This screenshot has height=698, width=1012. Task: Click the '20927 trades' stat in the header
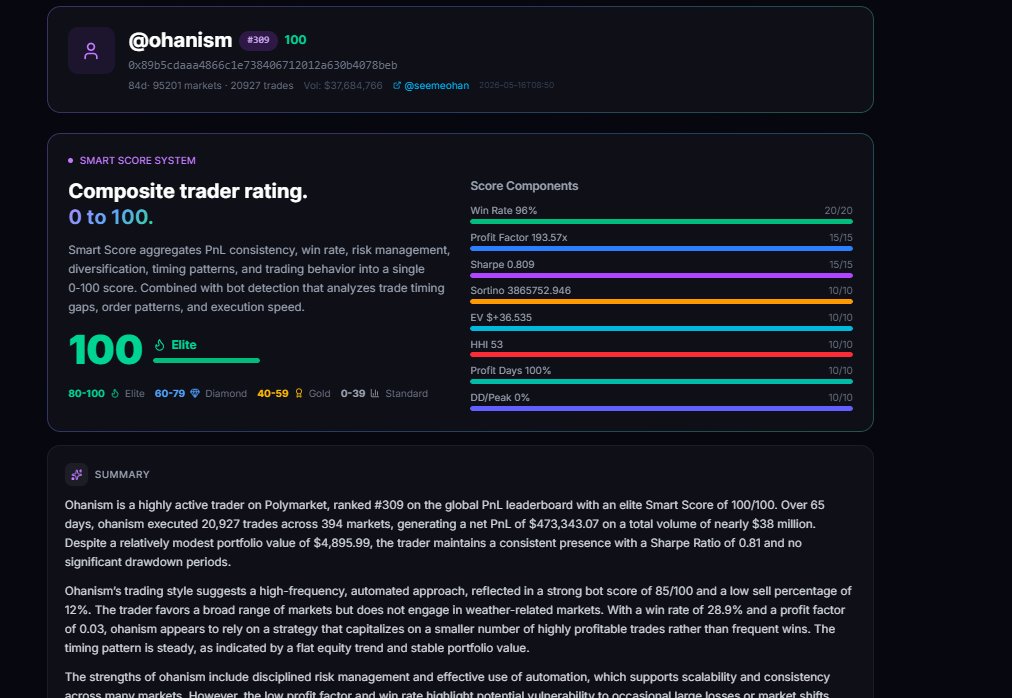click(262, 85)
